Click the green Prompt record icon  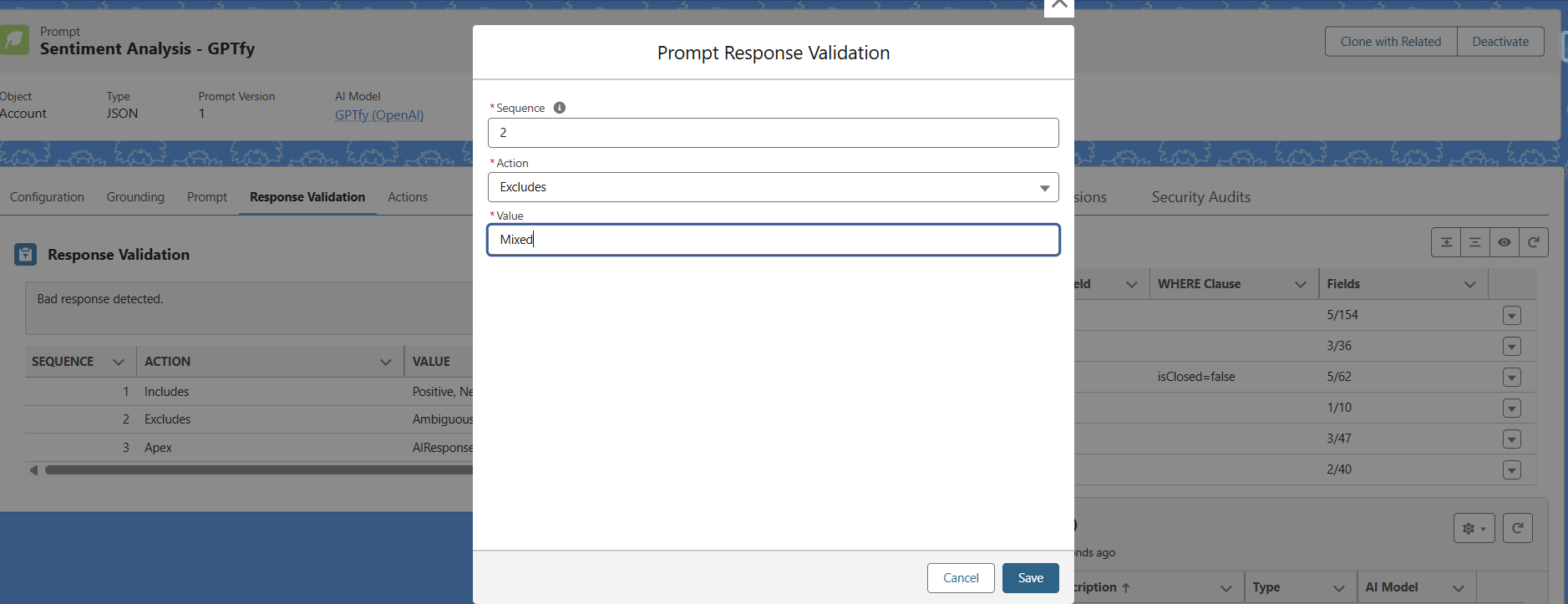point(14,40)
